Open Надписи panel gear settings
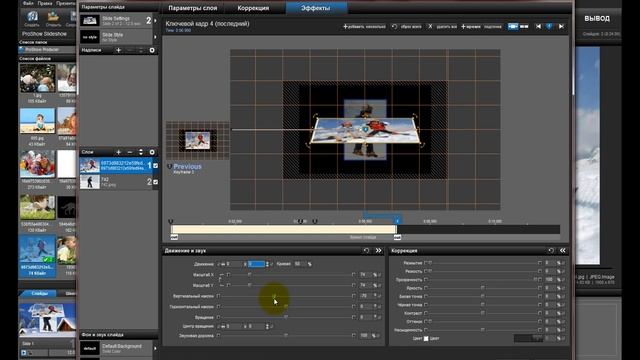 tap(152, 50)
